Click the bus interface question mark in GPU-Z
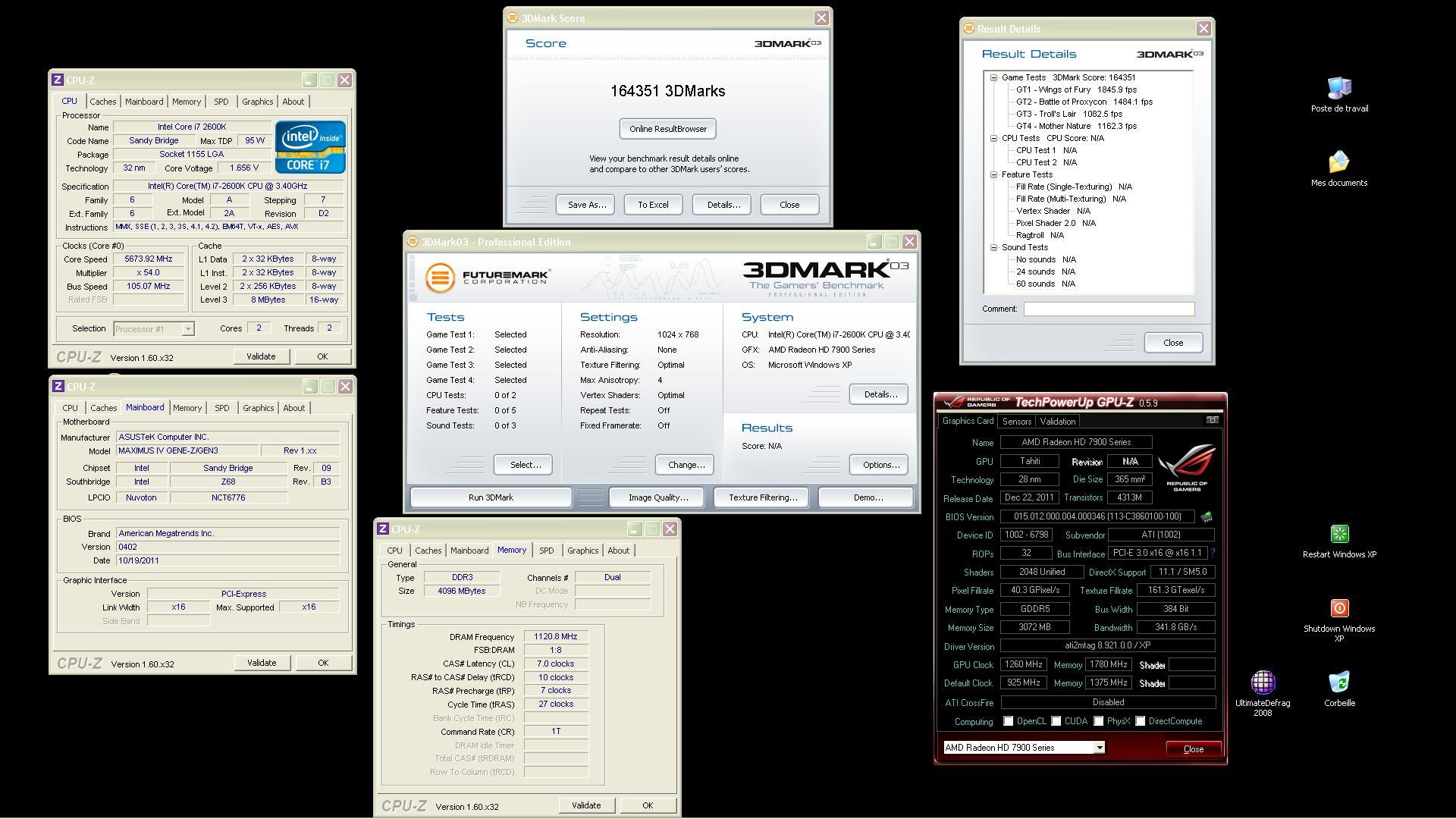The image size is (1456, 819). [x=1213, y=553]
